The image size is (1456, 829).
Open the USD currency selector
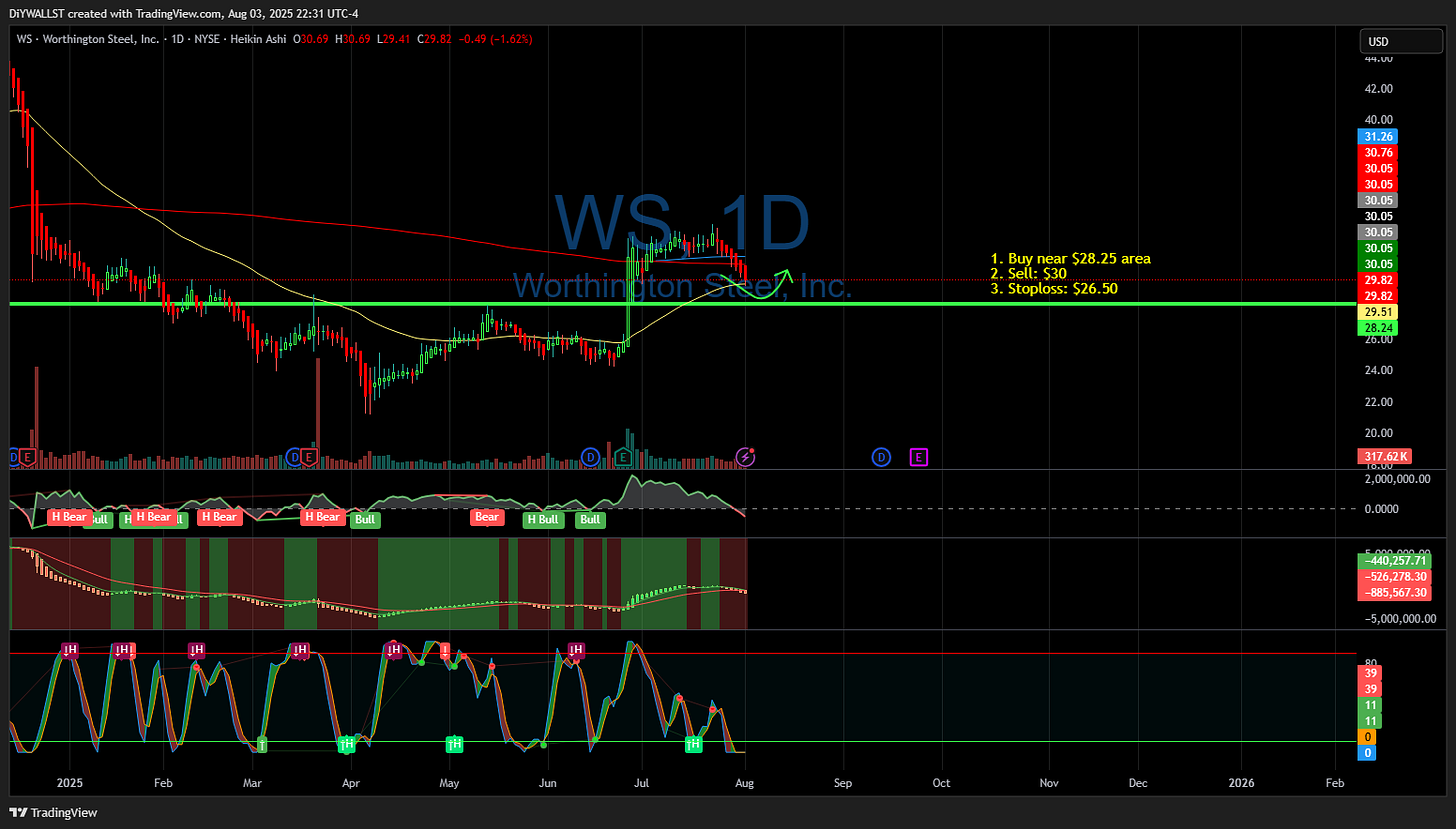1400,41
